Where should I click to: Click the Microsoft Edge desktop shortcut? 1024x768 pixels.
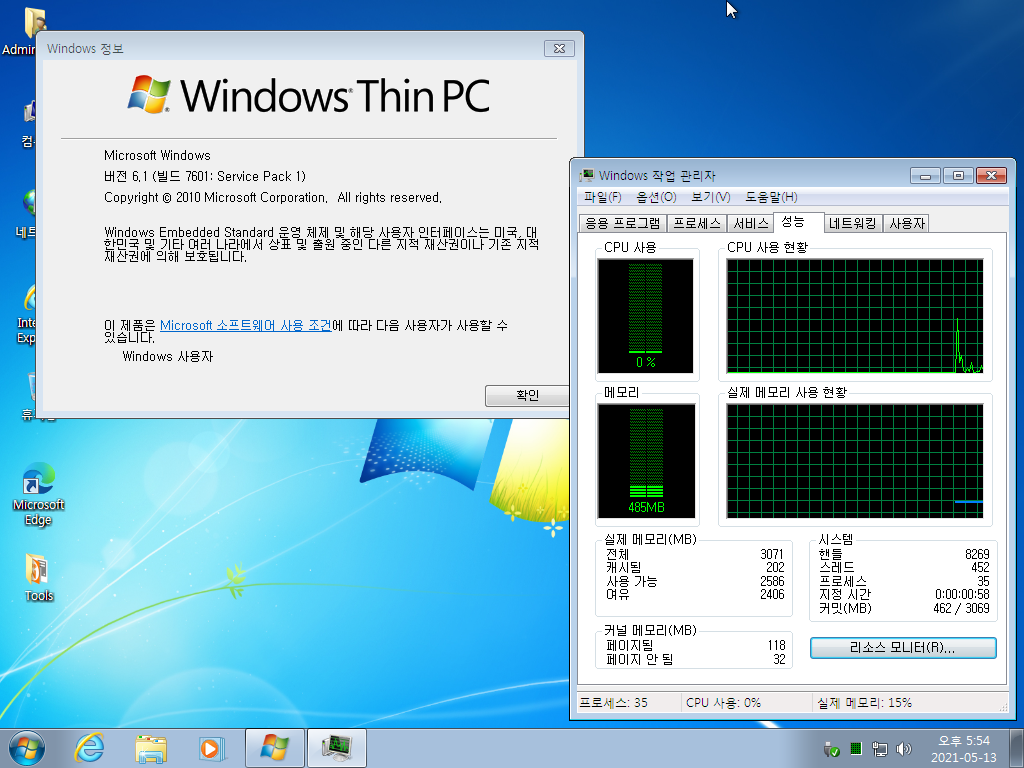(x=39, y=494)
